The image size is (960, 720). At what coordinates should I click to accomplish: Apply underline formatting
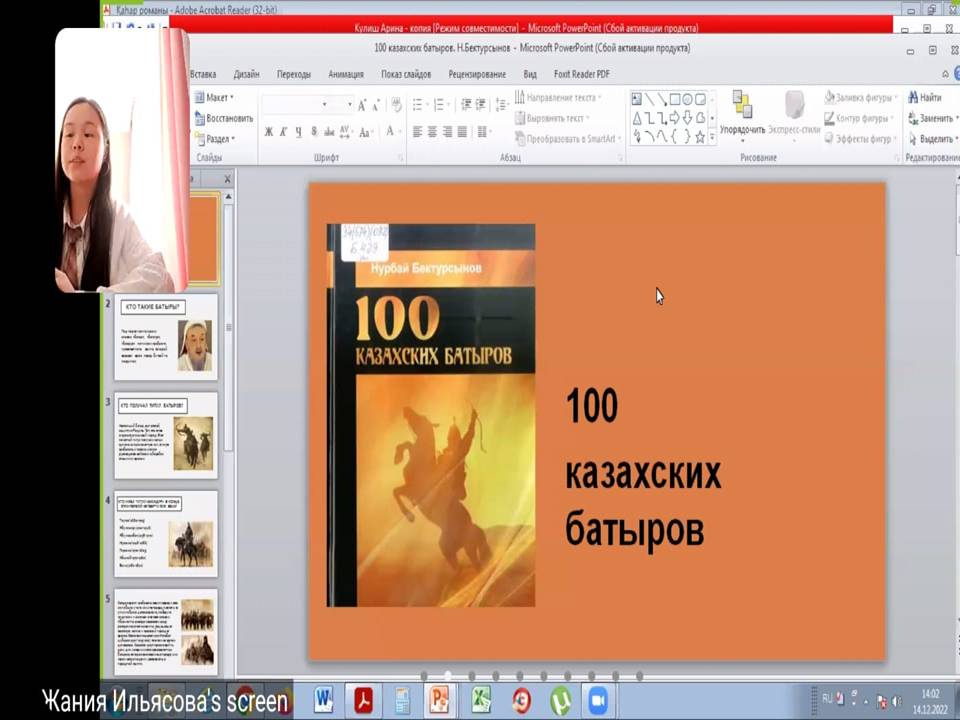pos(298,132)
